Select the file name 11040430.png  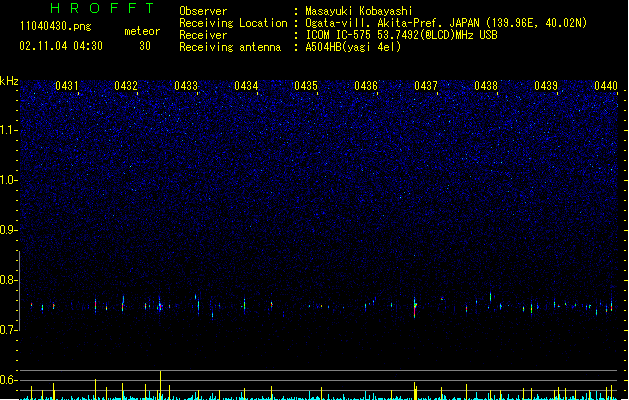click(x=55, y=26)
